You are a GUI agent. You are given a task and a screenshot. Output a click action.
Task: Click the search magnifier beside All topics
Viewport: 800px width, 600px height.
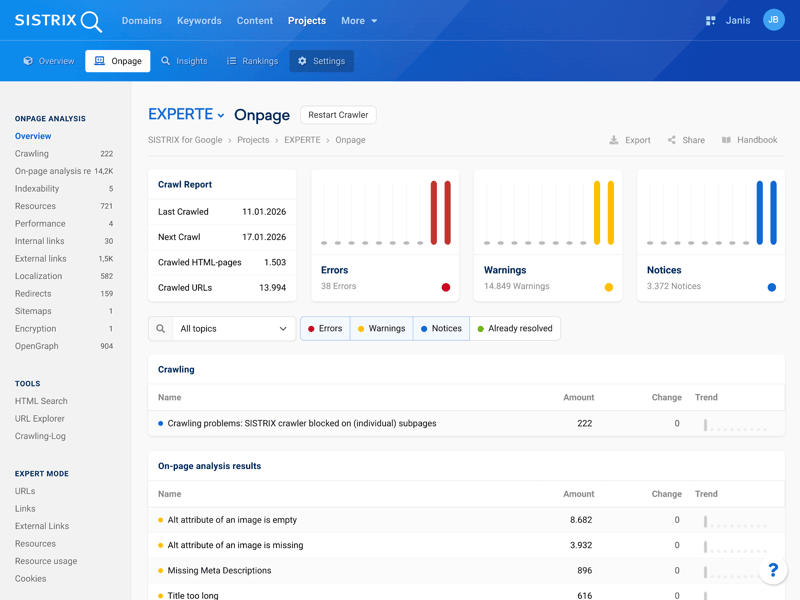pyautogui.click(x=160, y=328)
